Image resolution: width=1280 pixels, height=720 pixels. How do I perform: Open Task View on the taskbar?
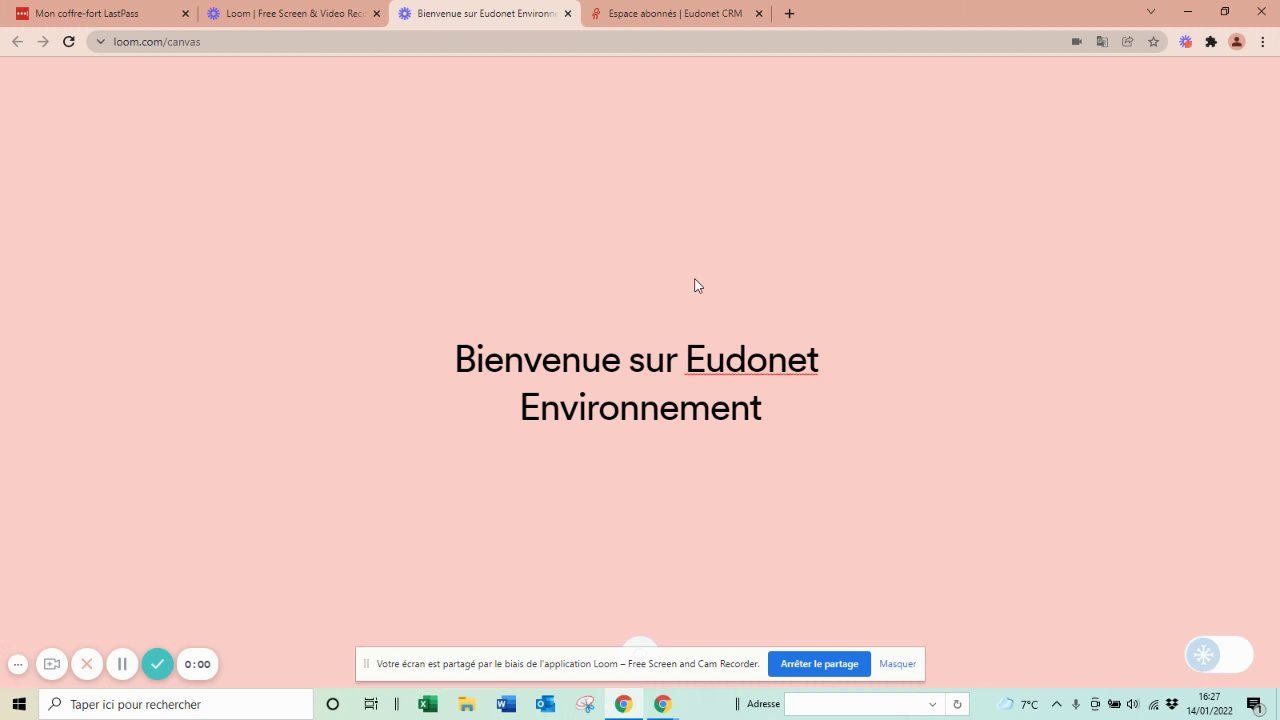[x=371, y=704]
